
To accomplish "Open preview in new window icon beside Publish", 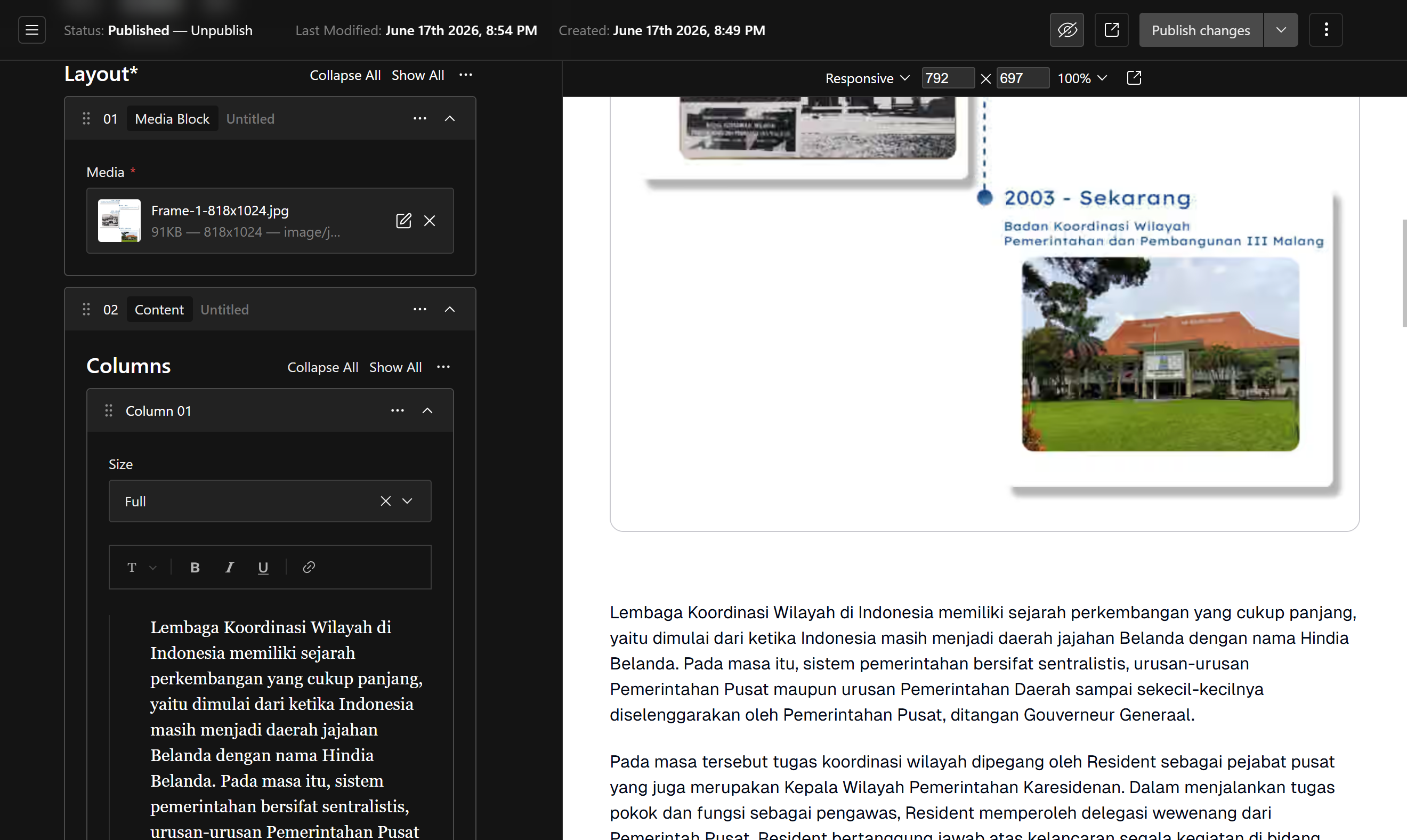I will pyautogui.click(x=1112, y=30).
